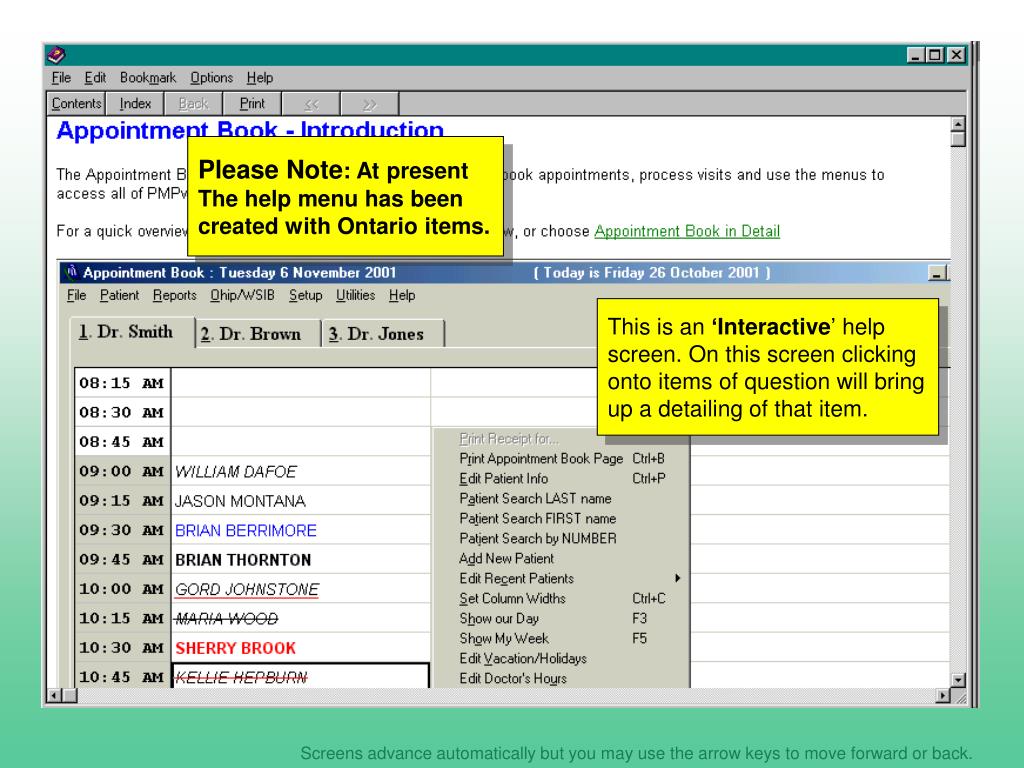Open the Utilities menu
1024x768 pixels.
355,295
